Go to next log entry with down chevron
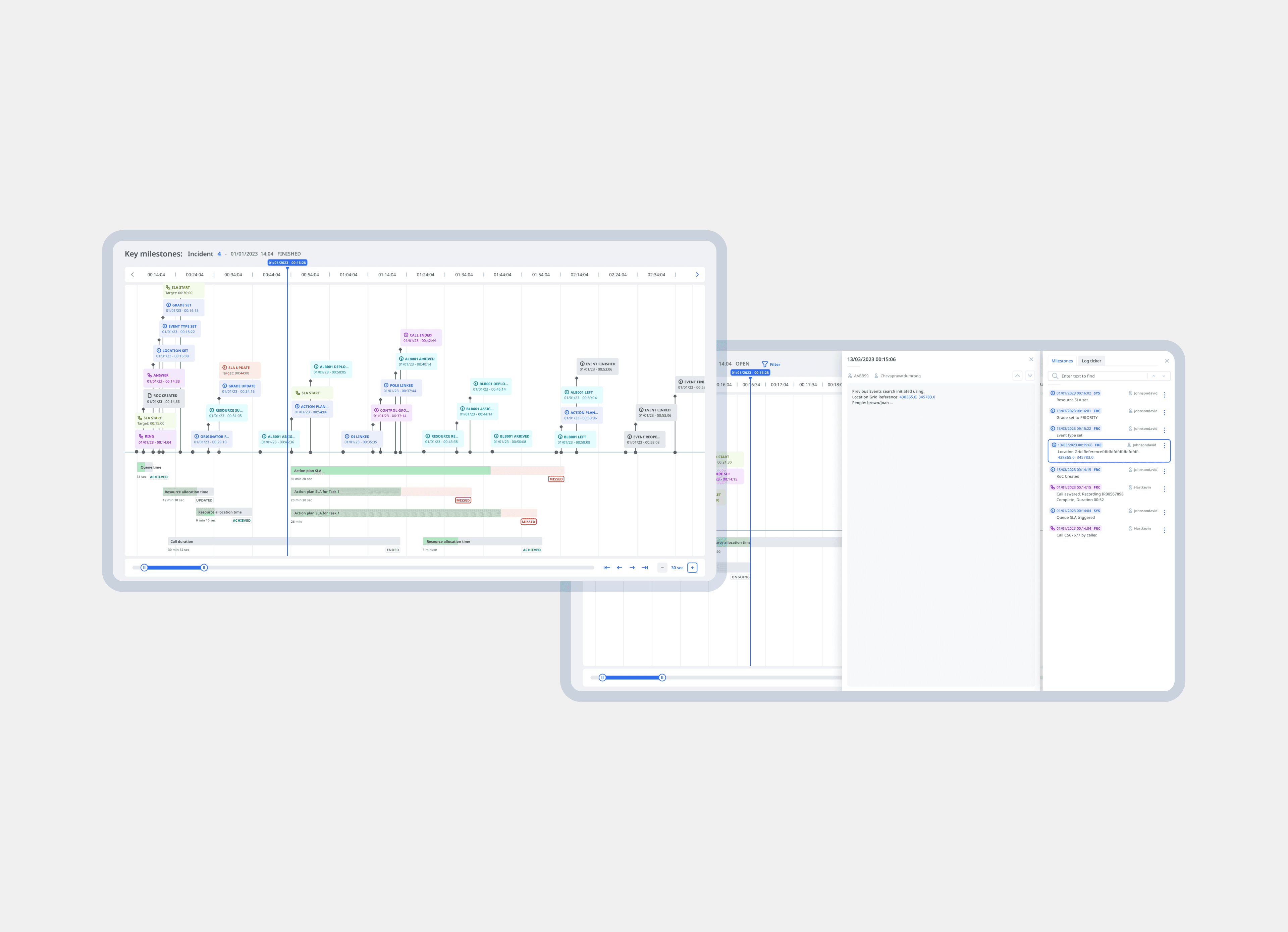Viewport: 1288px width, 932px height. pyautogui.click(x=1030, y=376)
